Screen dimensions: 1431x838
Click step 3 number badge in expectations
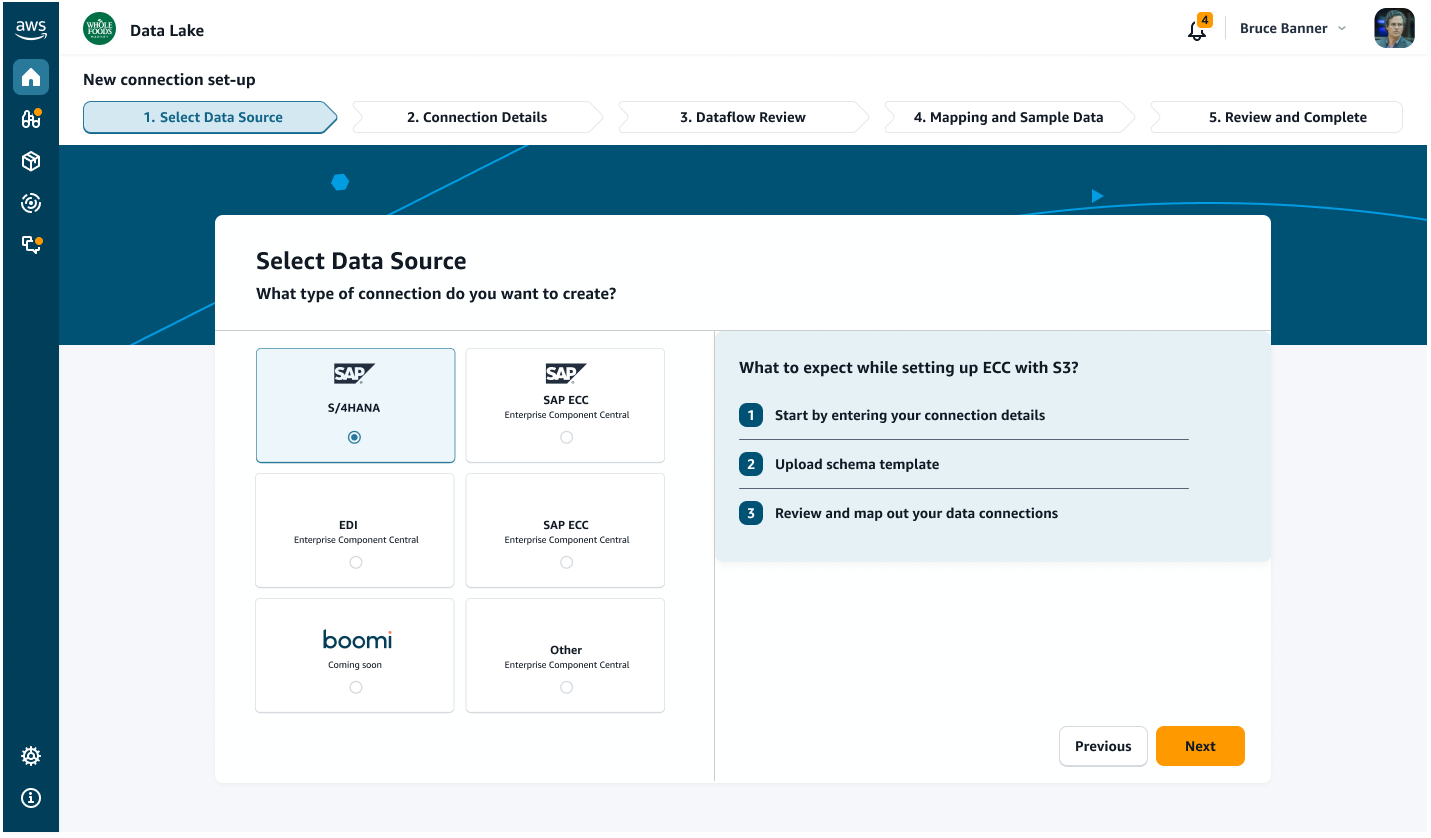pyautogui.click(x=750, y=513)
